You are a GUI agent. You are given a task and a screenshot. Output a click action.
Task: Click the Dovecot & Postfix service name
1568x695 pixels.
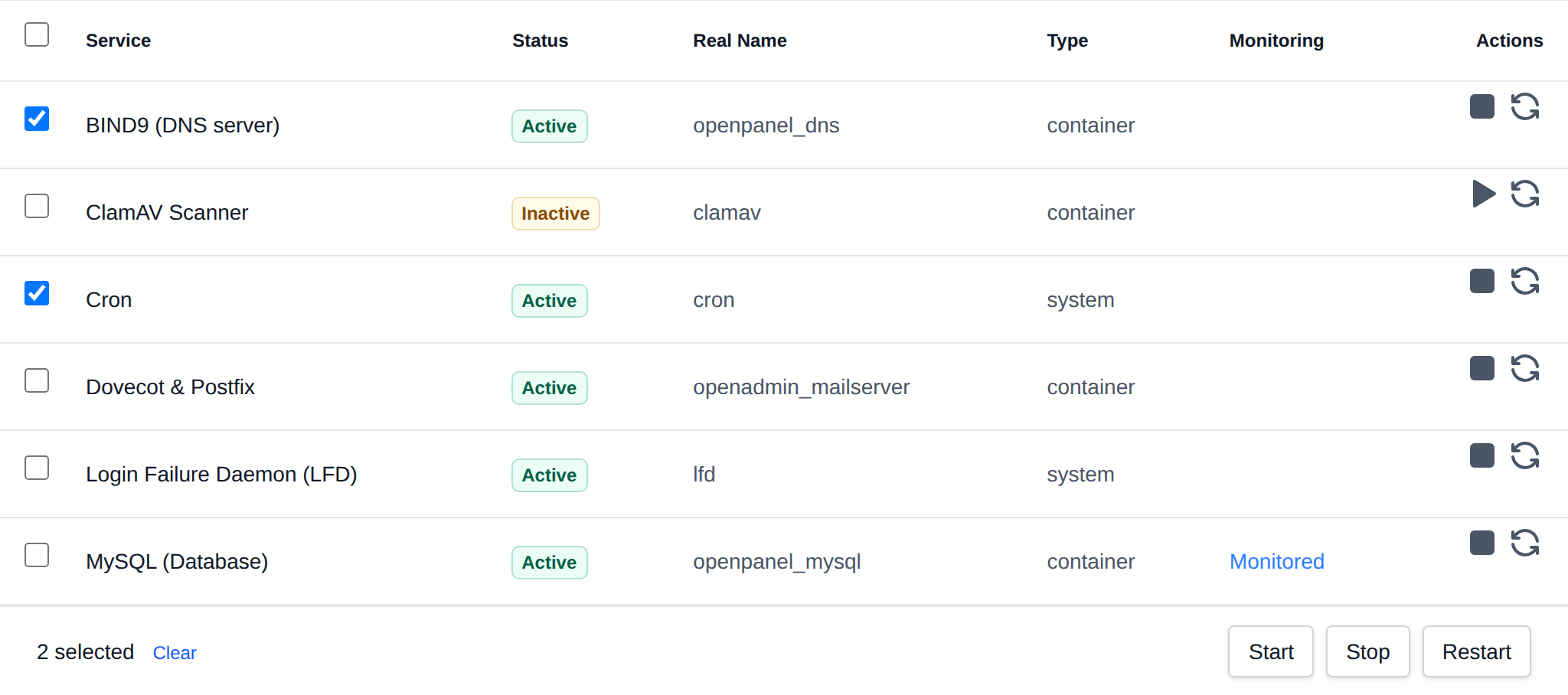(170, 387)
